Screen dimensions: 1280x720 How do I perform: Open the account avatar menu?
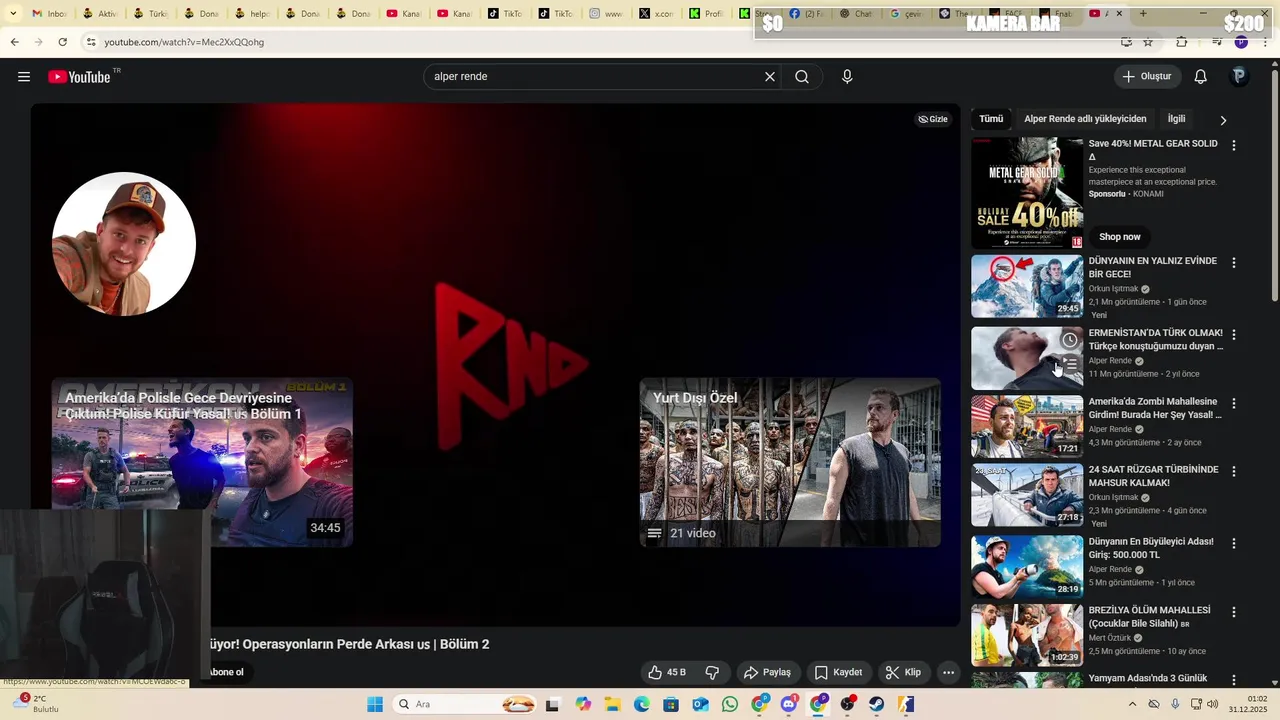pos(1239,77)
